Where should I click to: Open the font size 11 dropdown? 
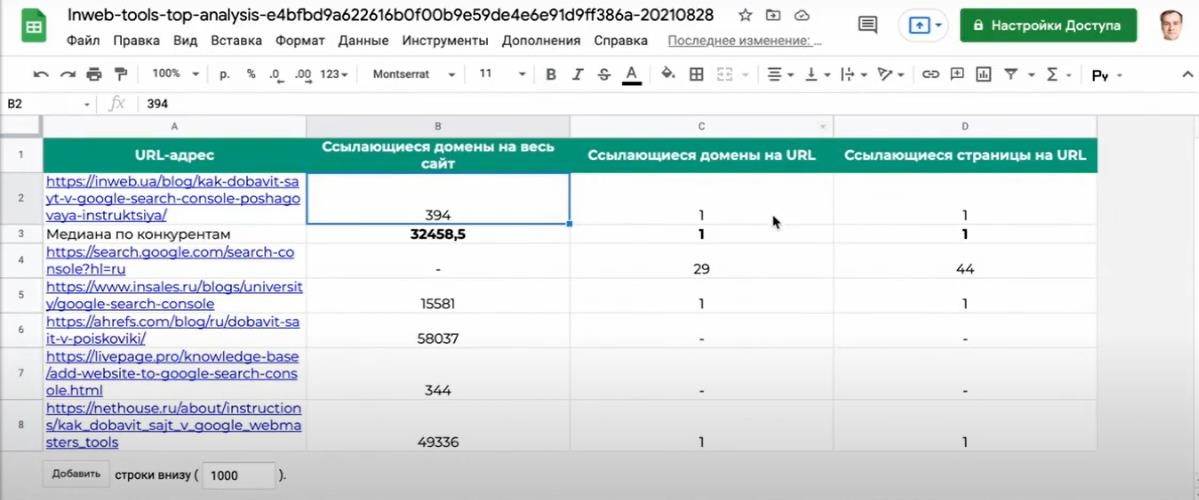[502, 74]
